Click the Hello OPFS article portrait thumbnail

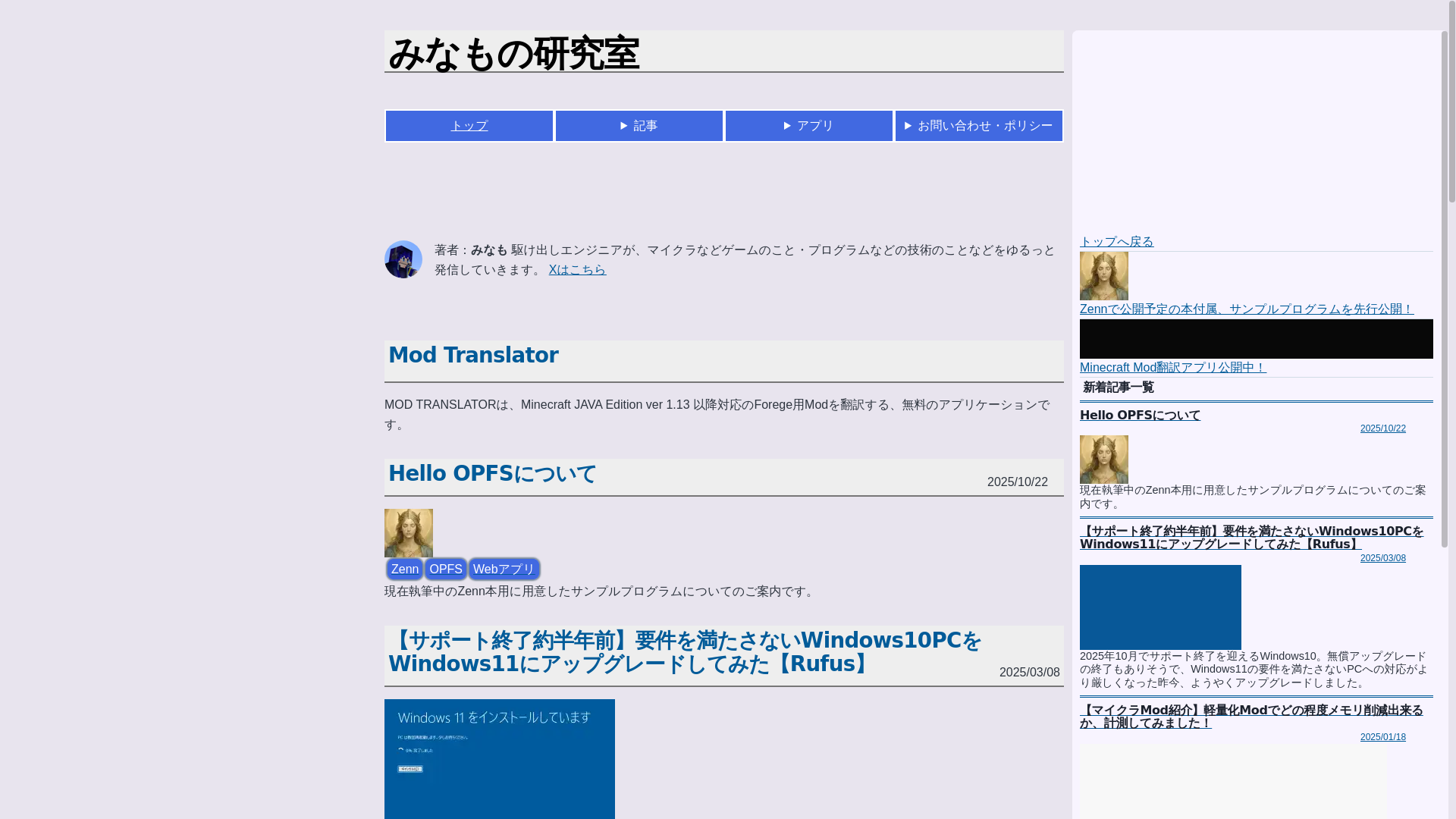coord(408,532)
